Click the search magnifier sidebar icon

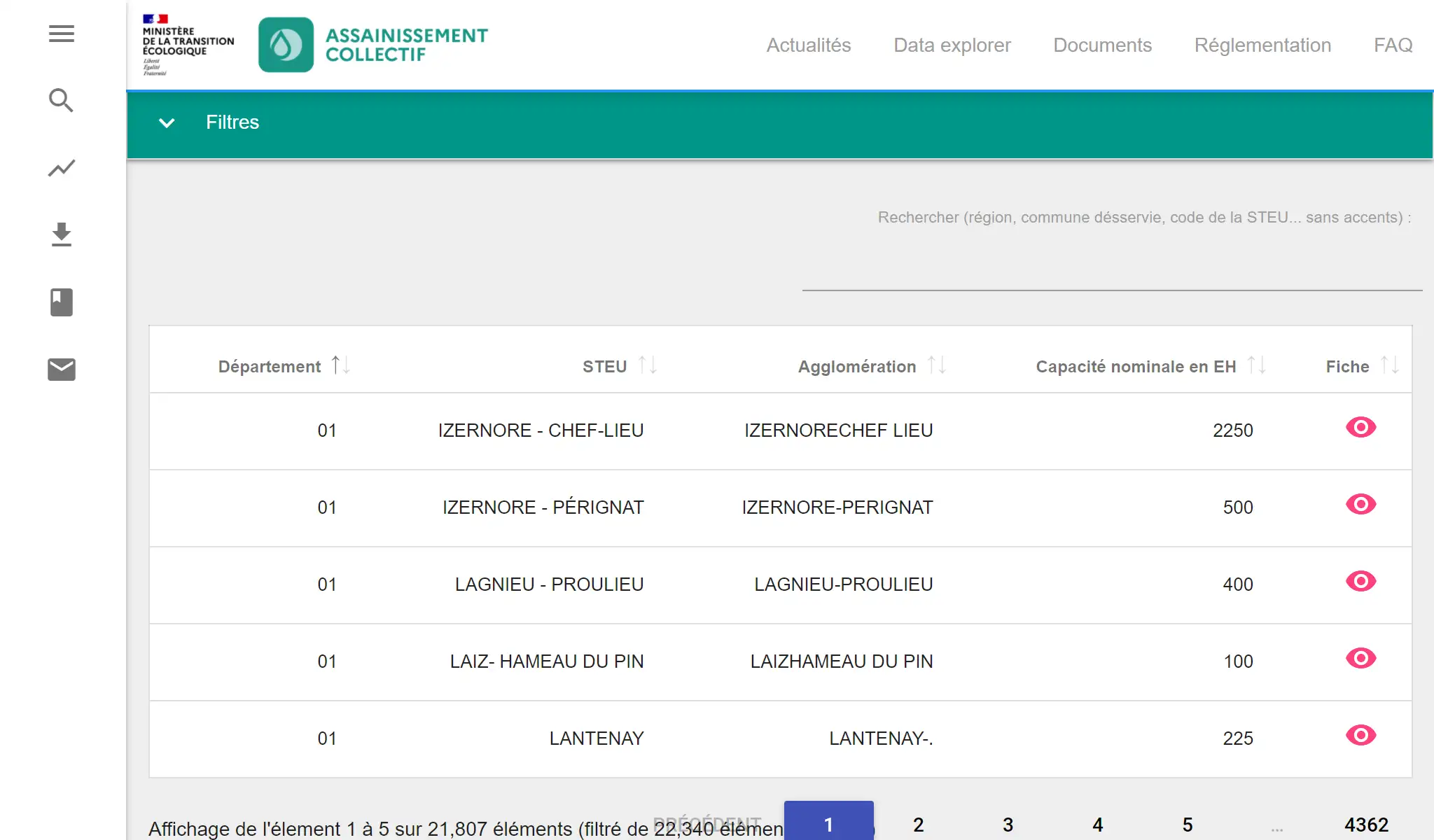click(x=62, y=101)
